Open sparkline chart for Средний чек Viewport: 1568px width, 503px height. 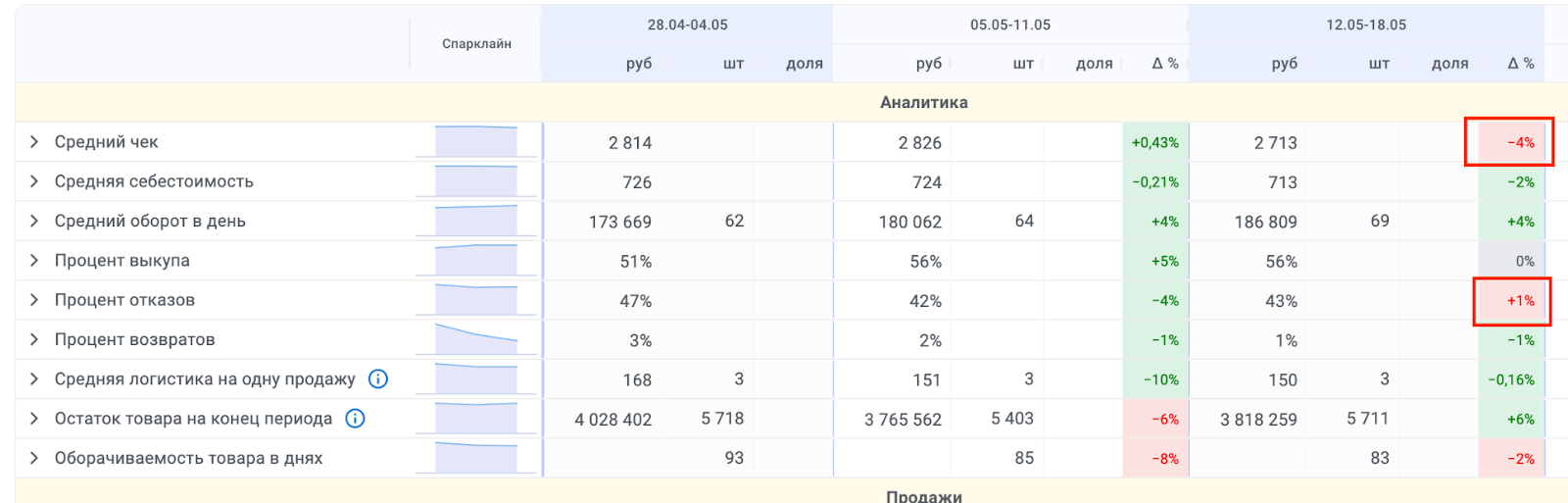point(476,142)
